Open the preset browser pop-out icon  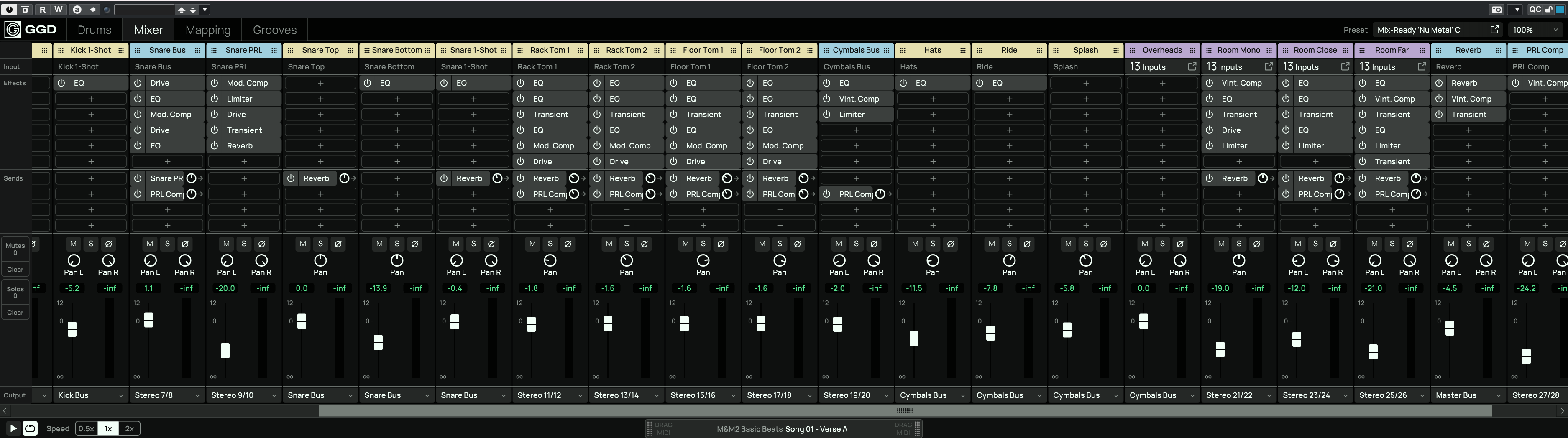1494,30
